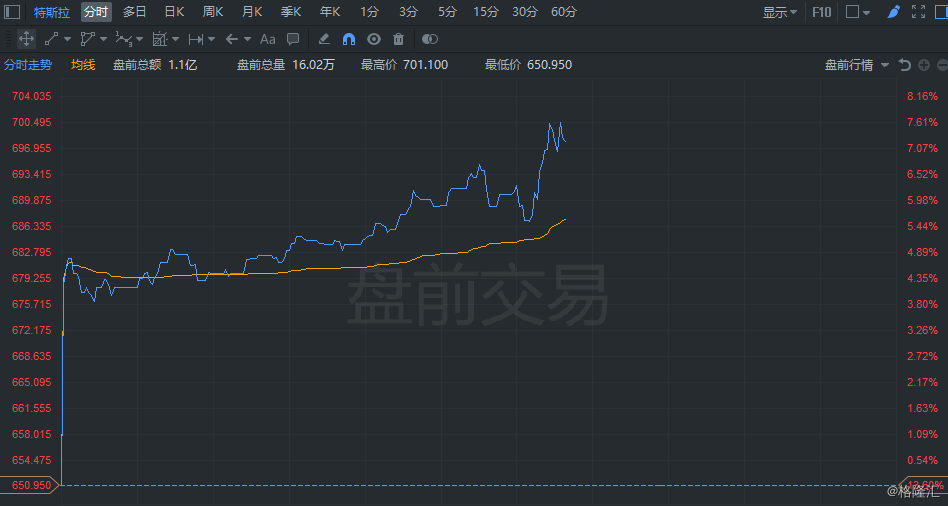Select the 1分 interval
Screen dimensions: 948x506
point(369,11)
